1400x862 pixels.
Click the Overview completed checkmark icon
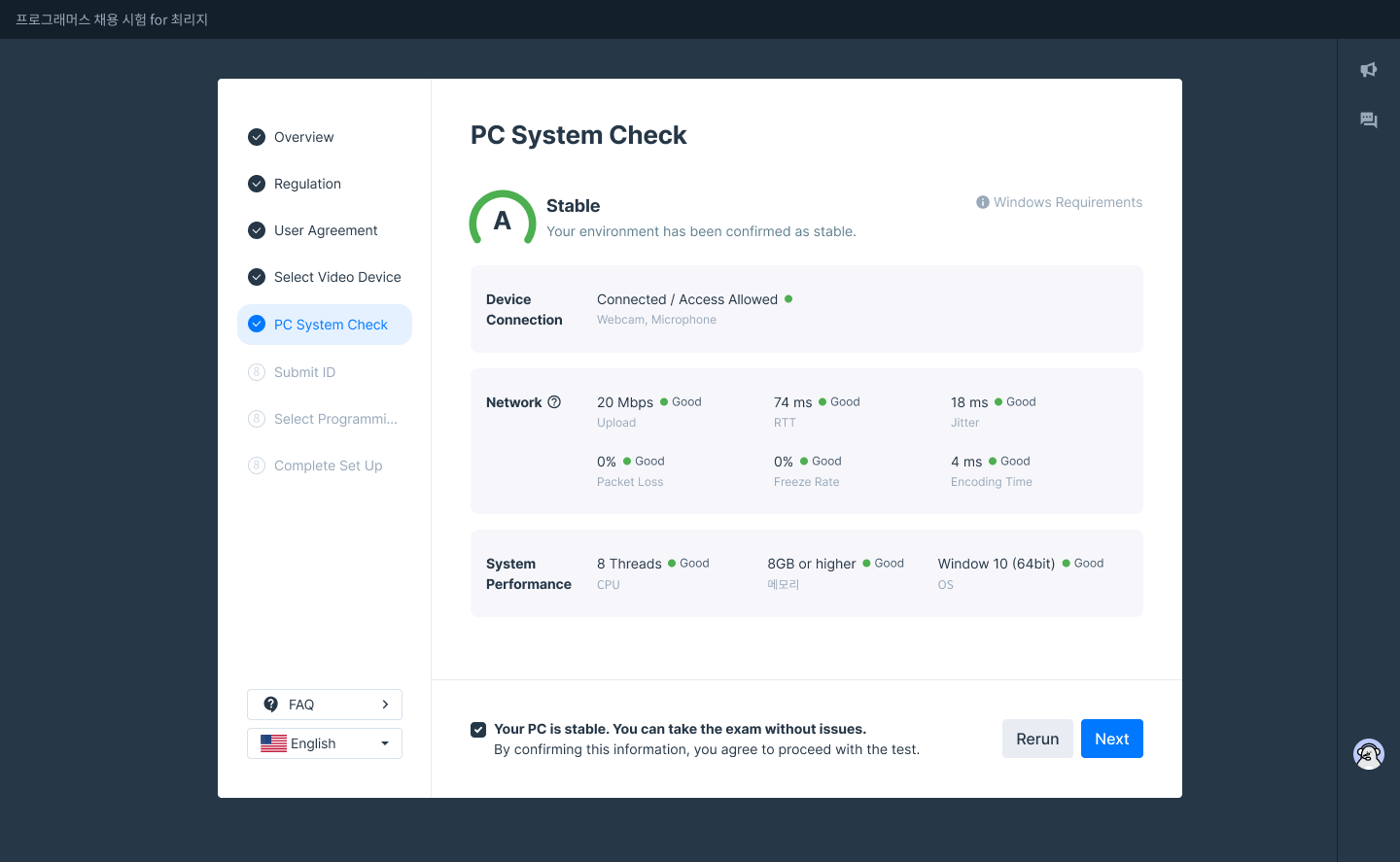click(257, 137)
